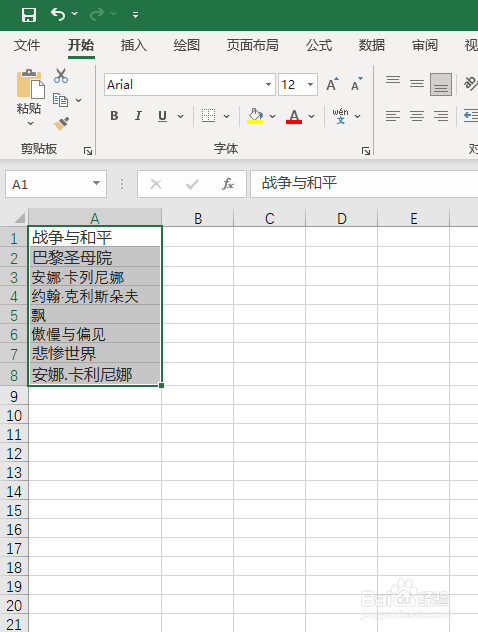The height and width of the screenshot is (632, 478).
Task: Expand the underline style arrow
Action: tap(181, 116)
